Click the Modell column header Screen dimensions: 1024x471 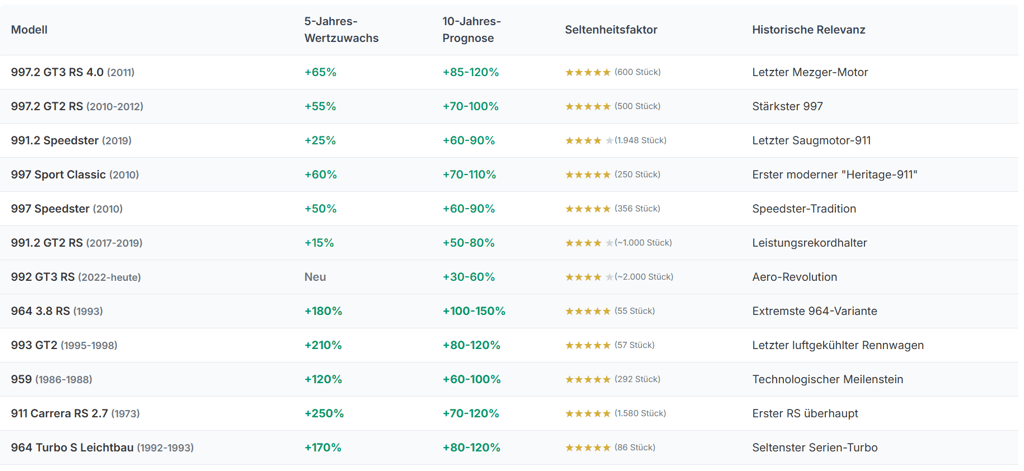29,30
